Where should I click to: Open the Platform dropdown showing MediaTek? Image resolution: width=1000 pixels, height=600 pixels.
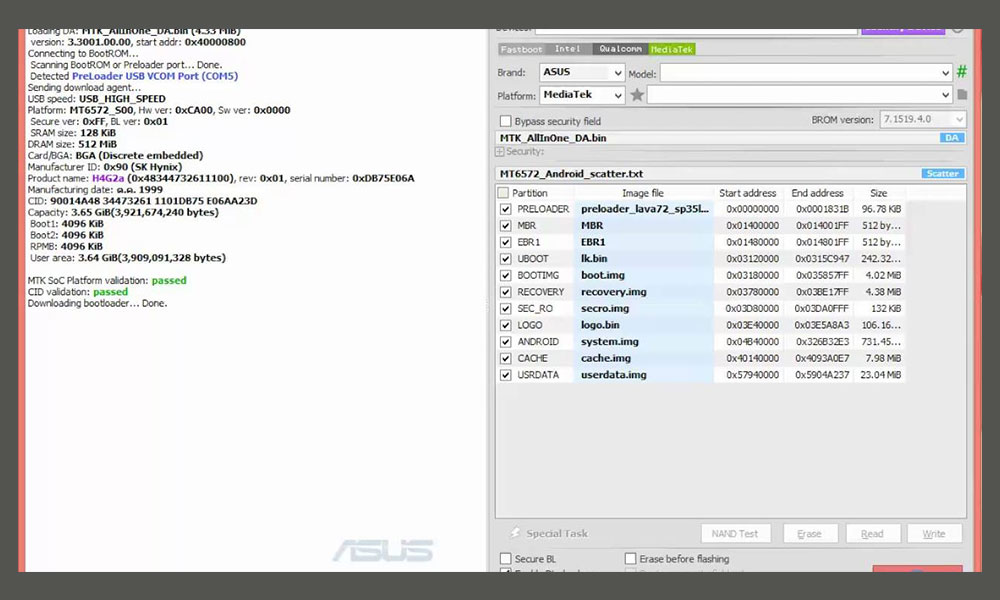pyautogui.click(x=582, y=95)
